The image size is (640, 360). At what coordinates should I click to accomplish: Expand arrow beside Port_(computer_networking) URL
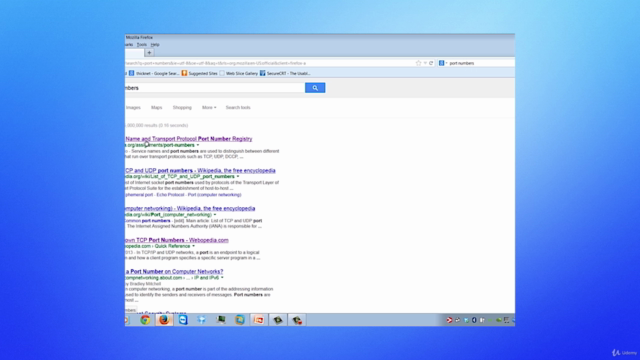(215, 215)
